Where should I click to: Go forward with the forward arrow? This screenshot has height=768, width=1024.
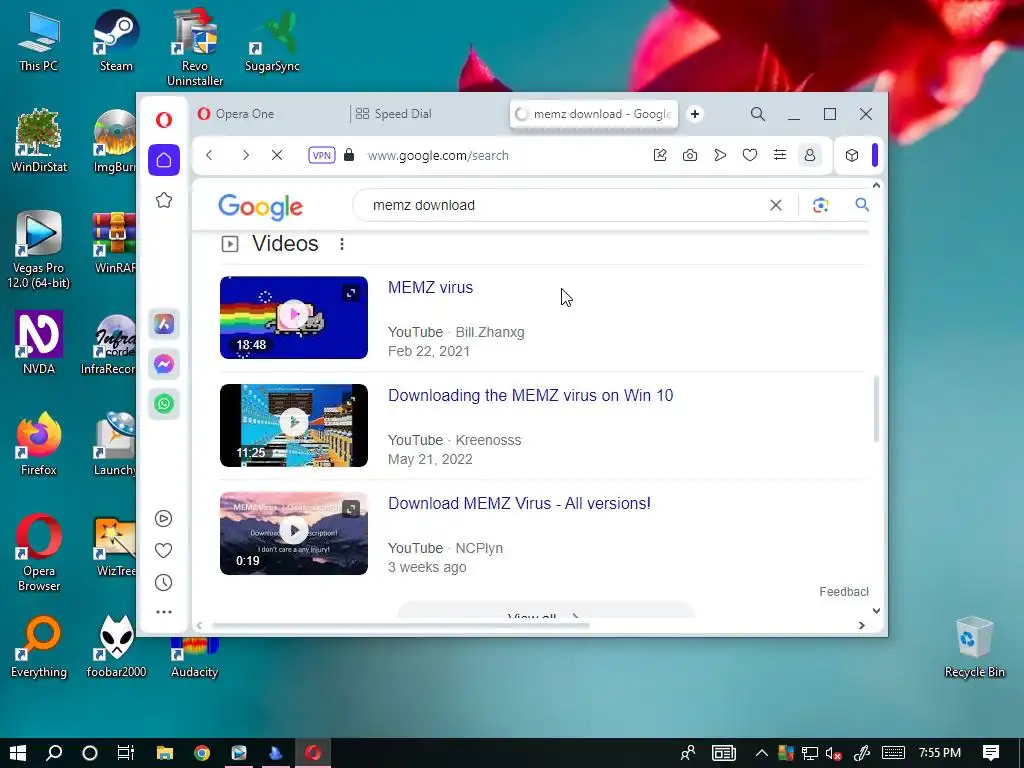click(x=246, y=155)
